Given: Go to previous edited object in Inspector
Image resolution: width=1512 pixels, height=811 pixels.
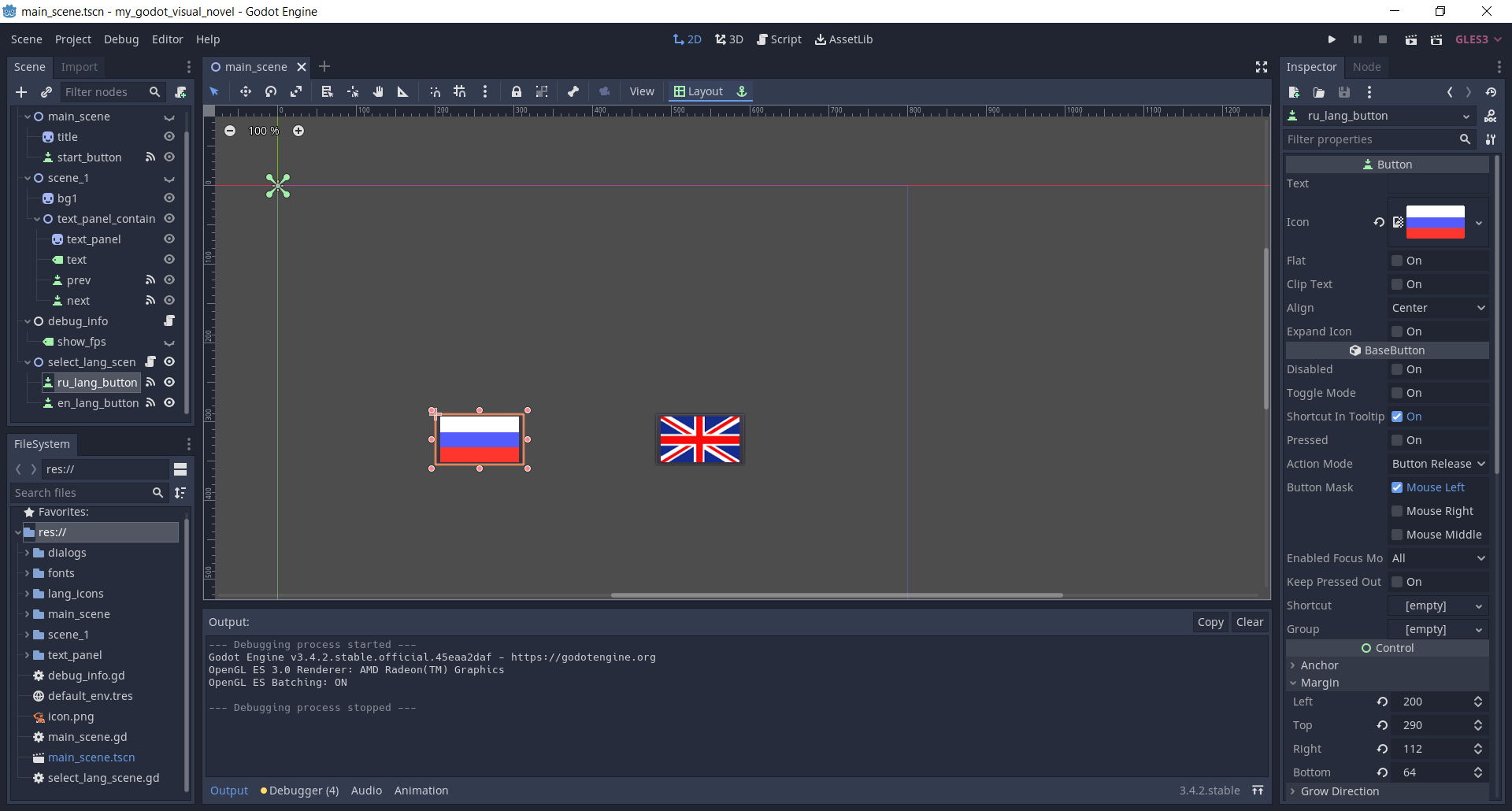Looking at the screenshot, I should tap(1450, 92).
